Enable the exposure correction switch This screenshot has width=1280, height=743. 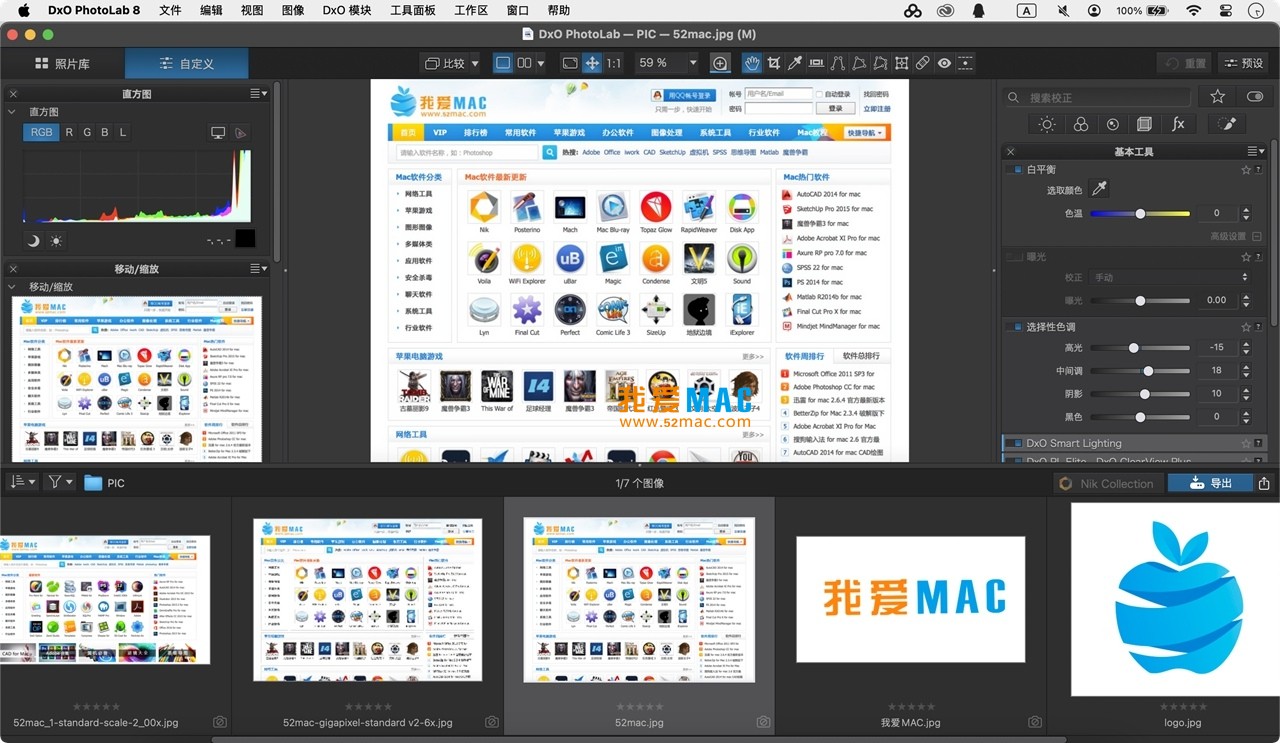(1016, 257)
